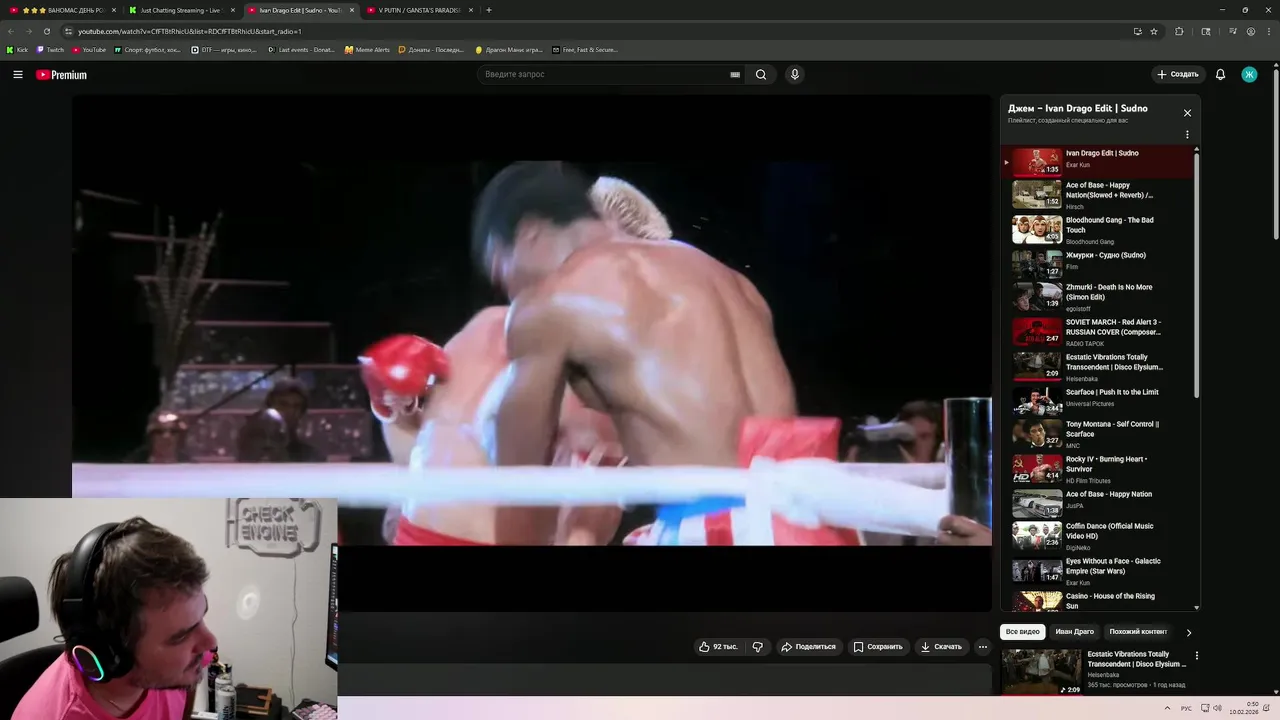Screen dimensions: 1280x720
Task: Select the Иван Драго filter chip
Action: pyautogui.click(x=1075, y=632)
